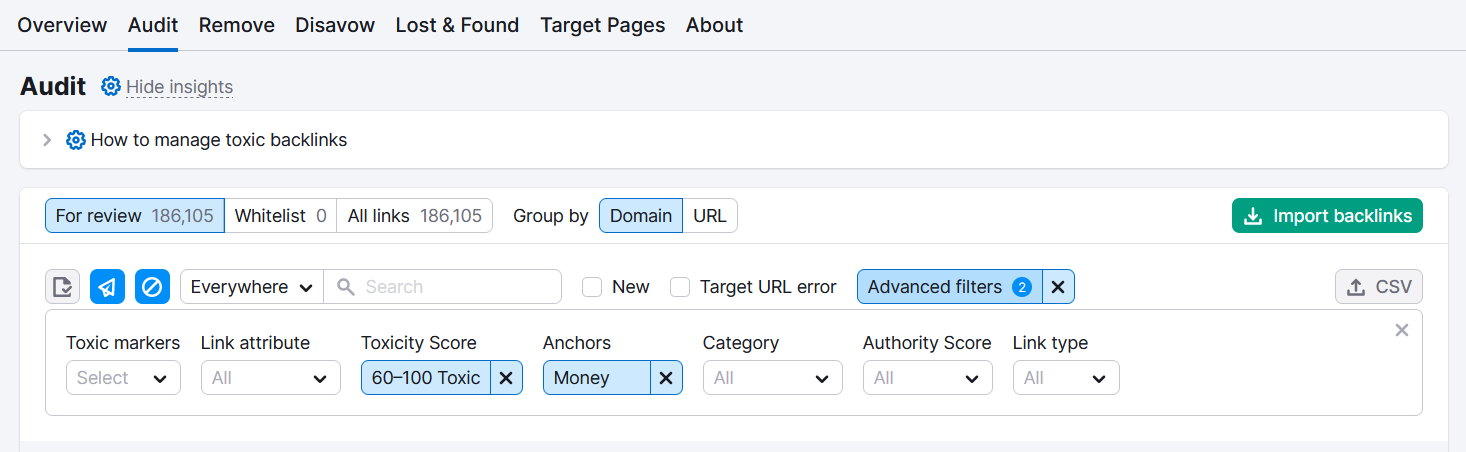The width and height of the screenshot is (1466, 452).
Task: Clear all Advanced filters with X
Action: point(1058,287)
